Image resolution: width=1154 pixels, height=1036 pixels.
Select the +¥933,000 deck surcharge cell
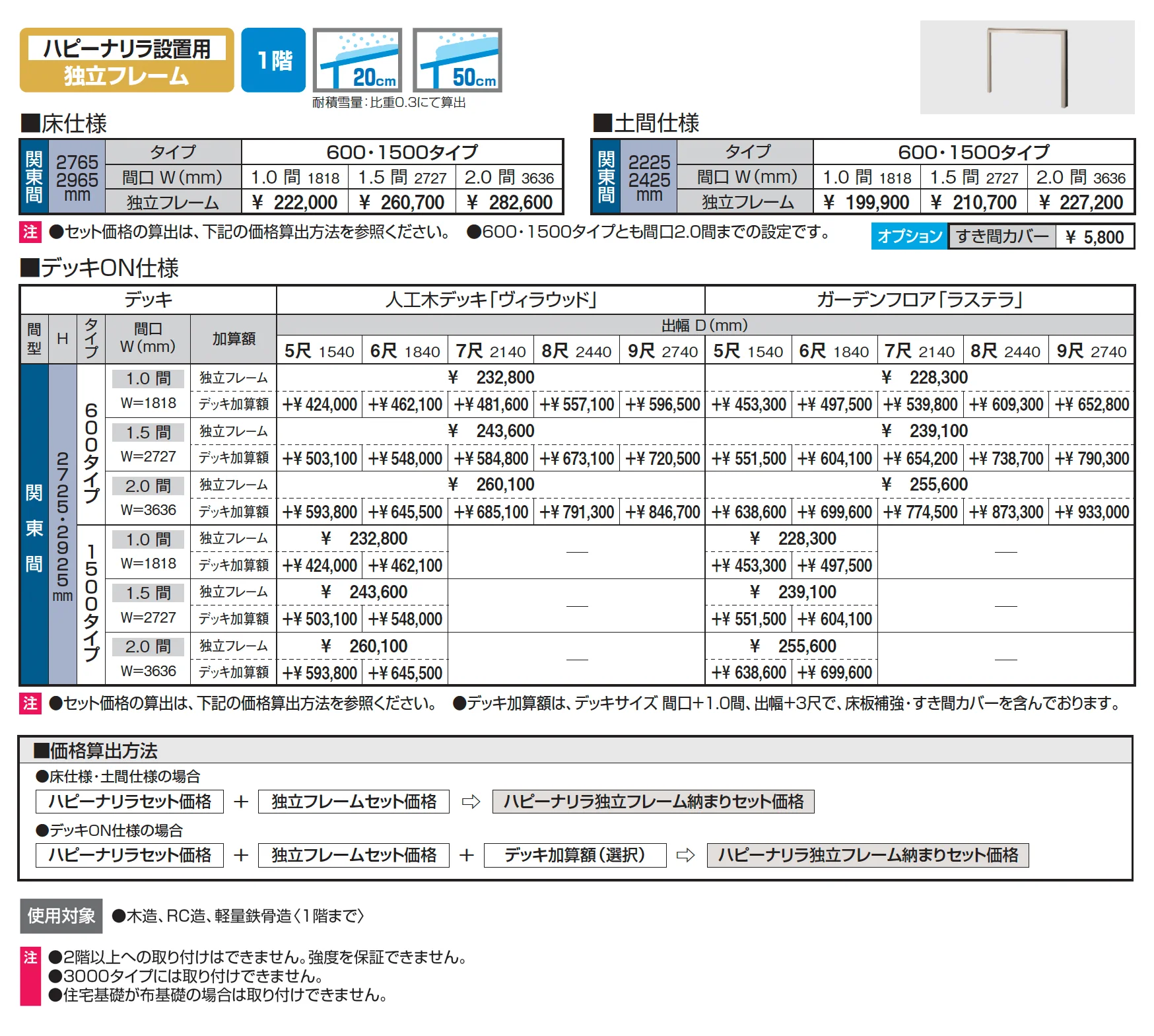[x=1091, y=512]
